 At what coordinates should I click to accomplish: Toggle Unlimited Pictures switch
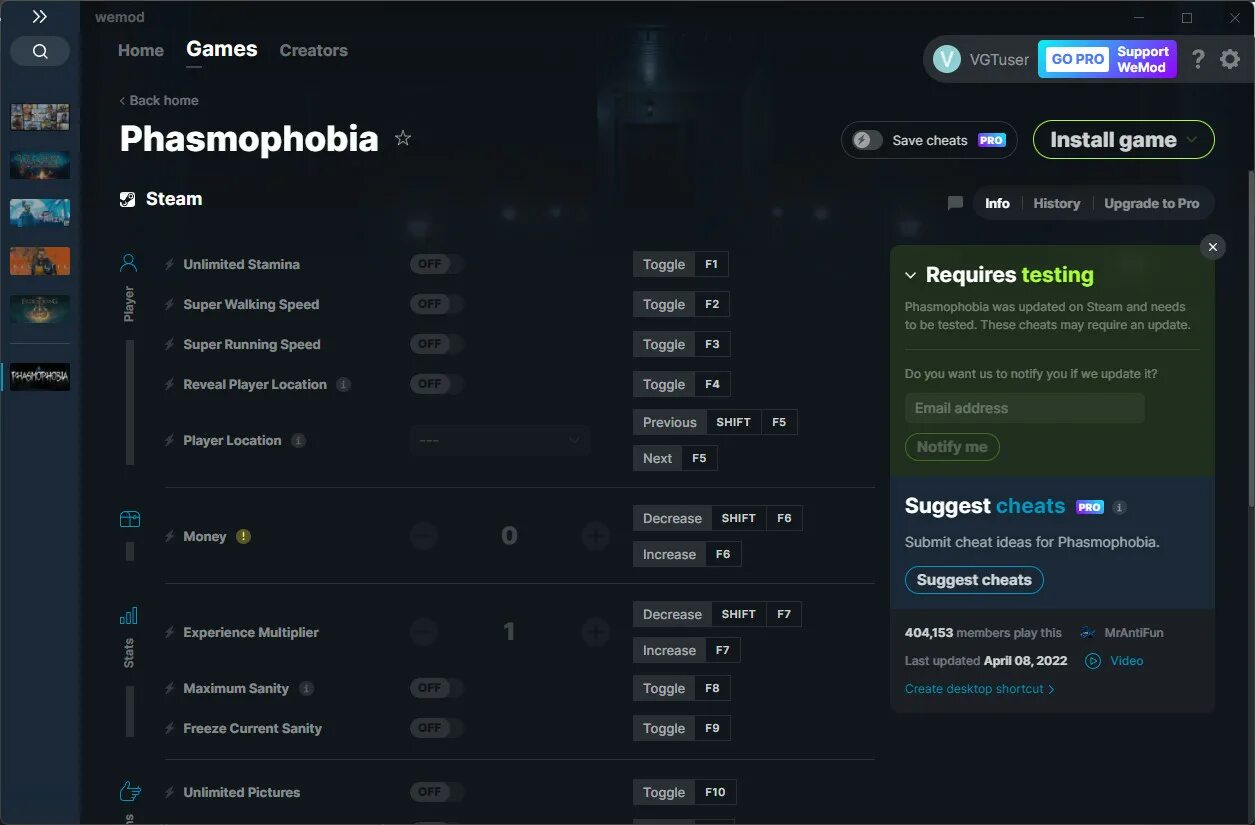(x=437, y=792)
